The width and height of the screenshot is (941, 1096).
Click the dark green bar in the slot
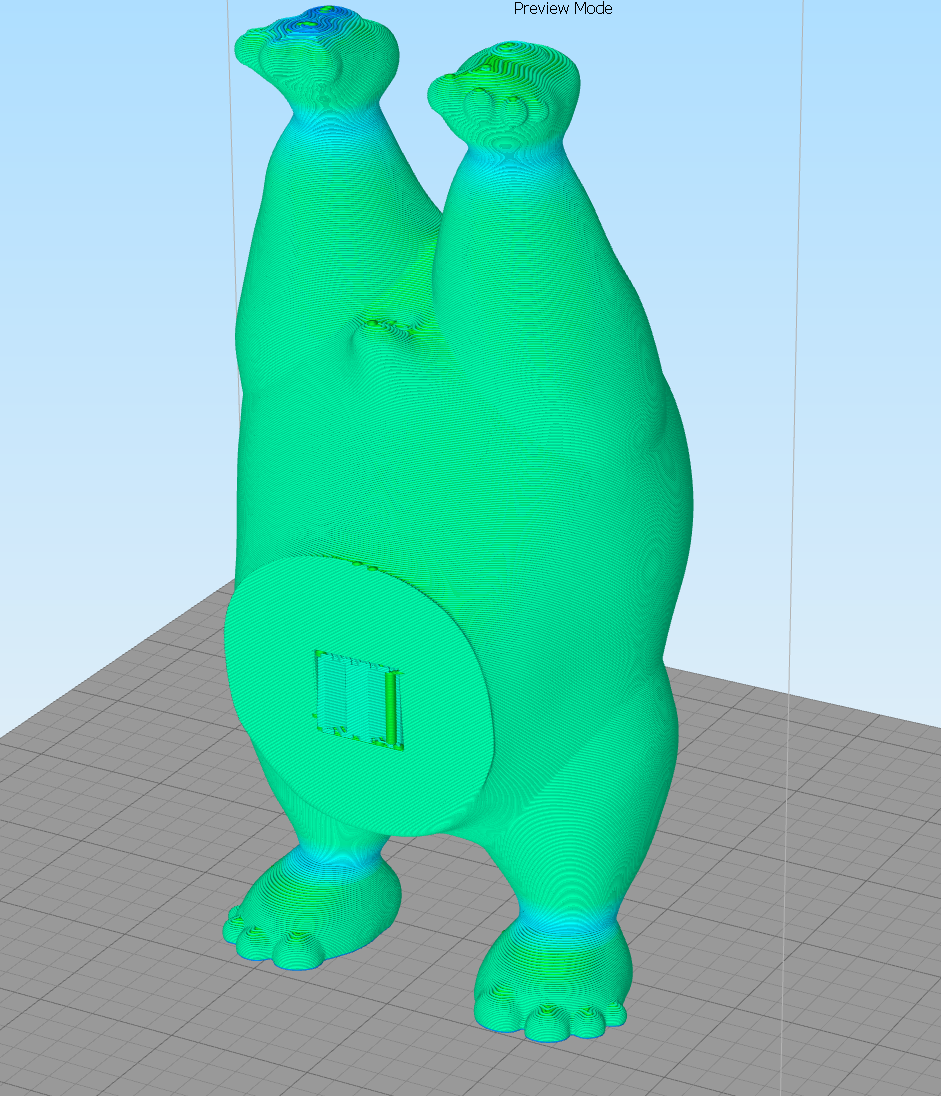pyautogui.click(x=392, y=707)
